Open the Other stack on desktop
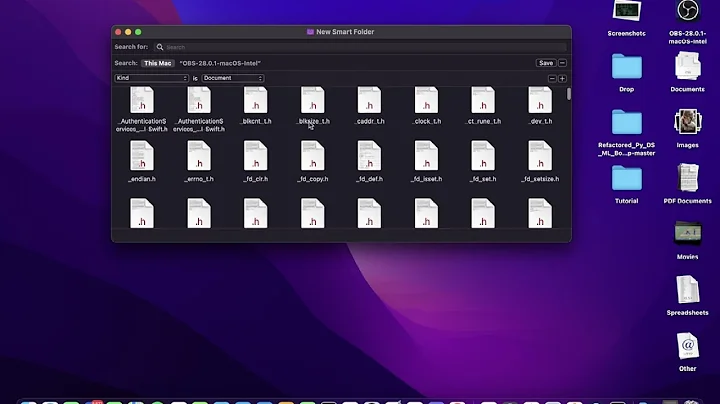Screen dimensions: 720x404 [x=687, y=346]
